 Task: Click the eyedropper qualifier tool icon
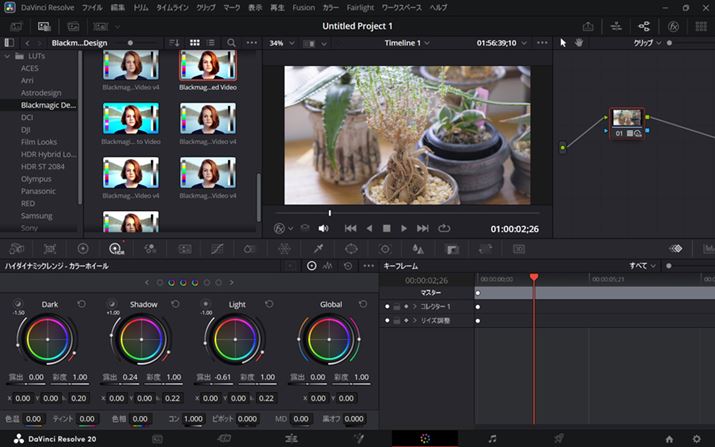click(318, 248)
